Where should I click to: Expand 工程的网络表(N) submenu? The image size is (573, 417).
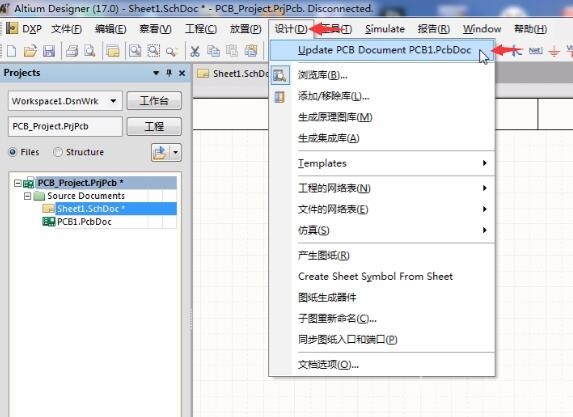485,188
